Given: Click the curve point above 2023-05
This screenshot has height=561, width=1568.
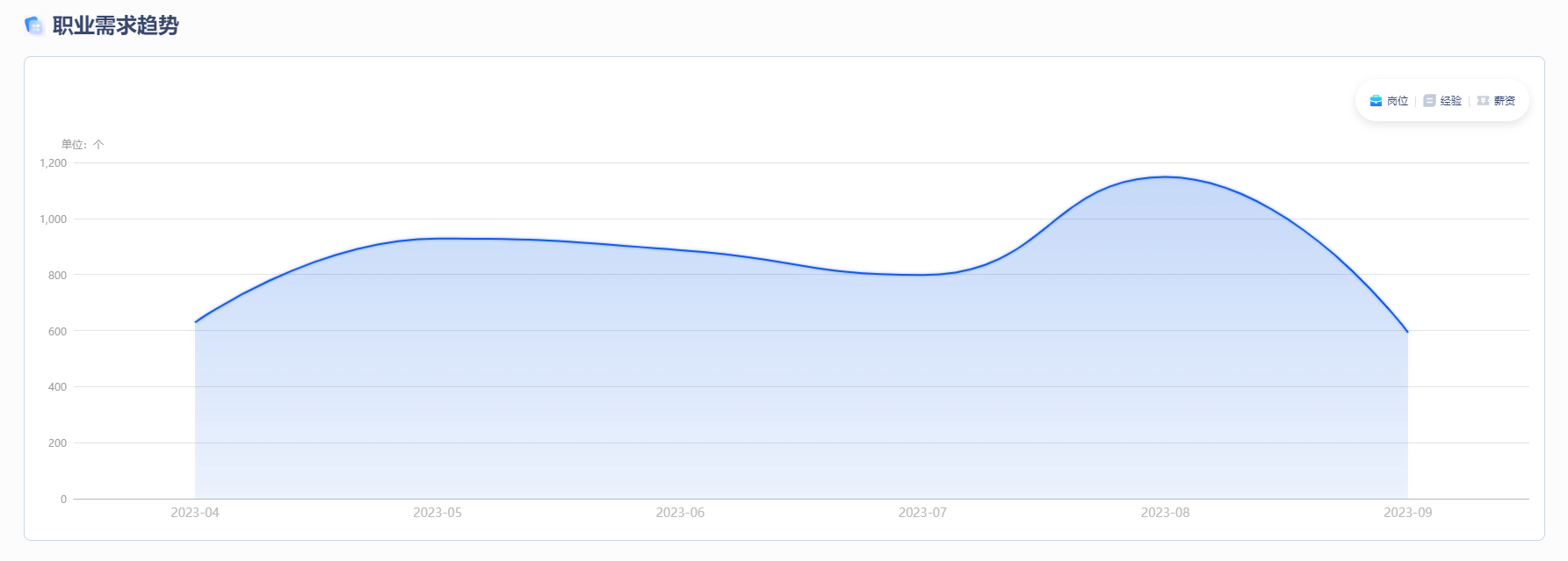Looking at the screenshot, I should (x=437, y=239).
